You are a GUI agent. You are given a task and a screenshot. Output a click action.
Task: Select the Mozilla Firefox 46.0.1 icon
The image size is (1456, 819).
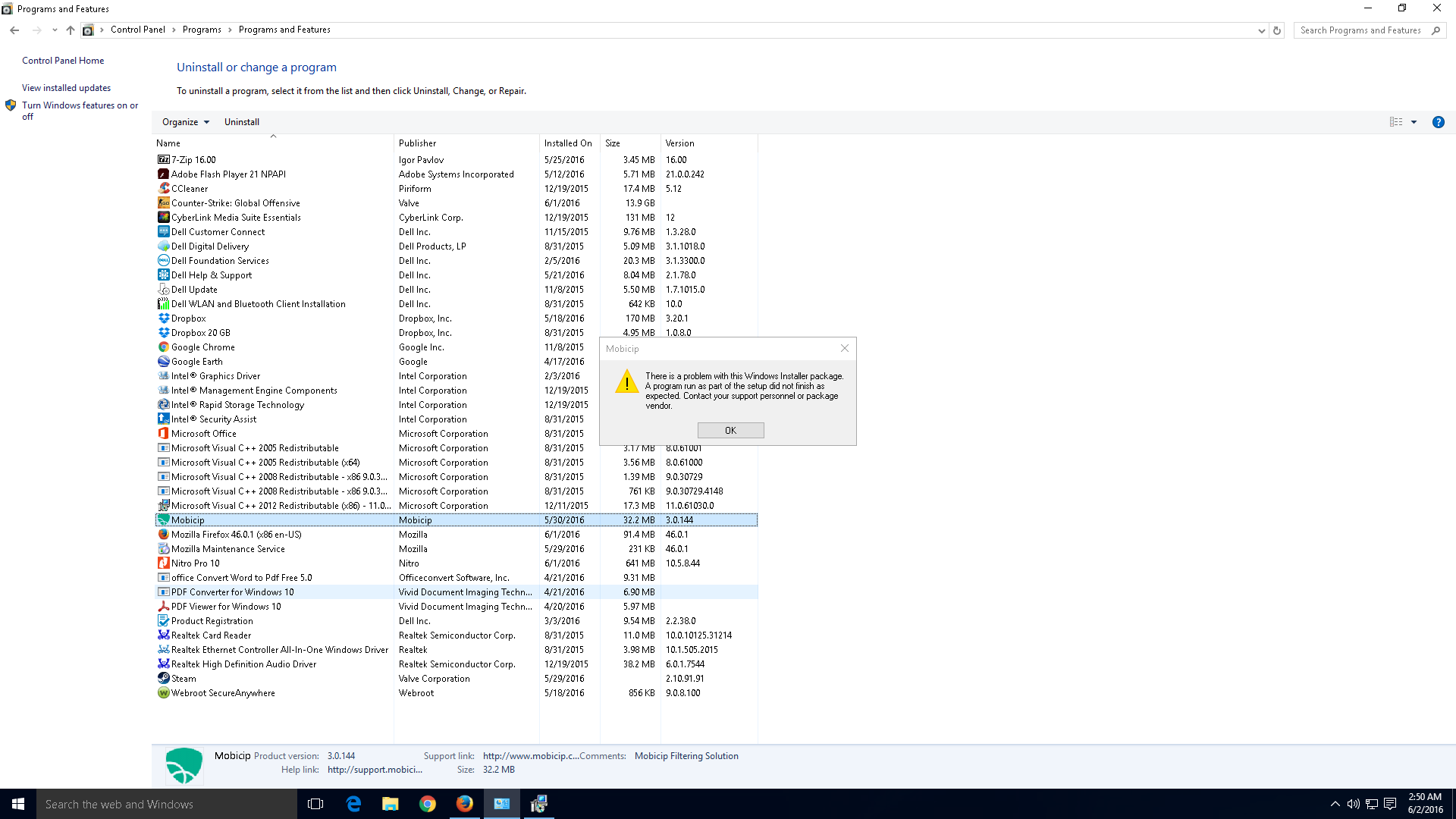coord(163,535)
